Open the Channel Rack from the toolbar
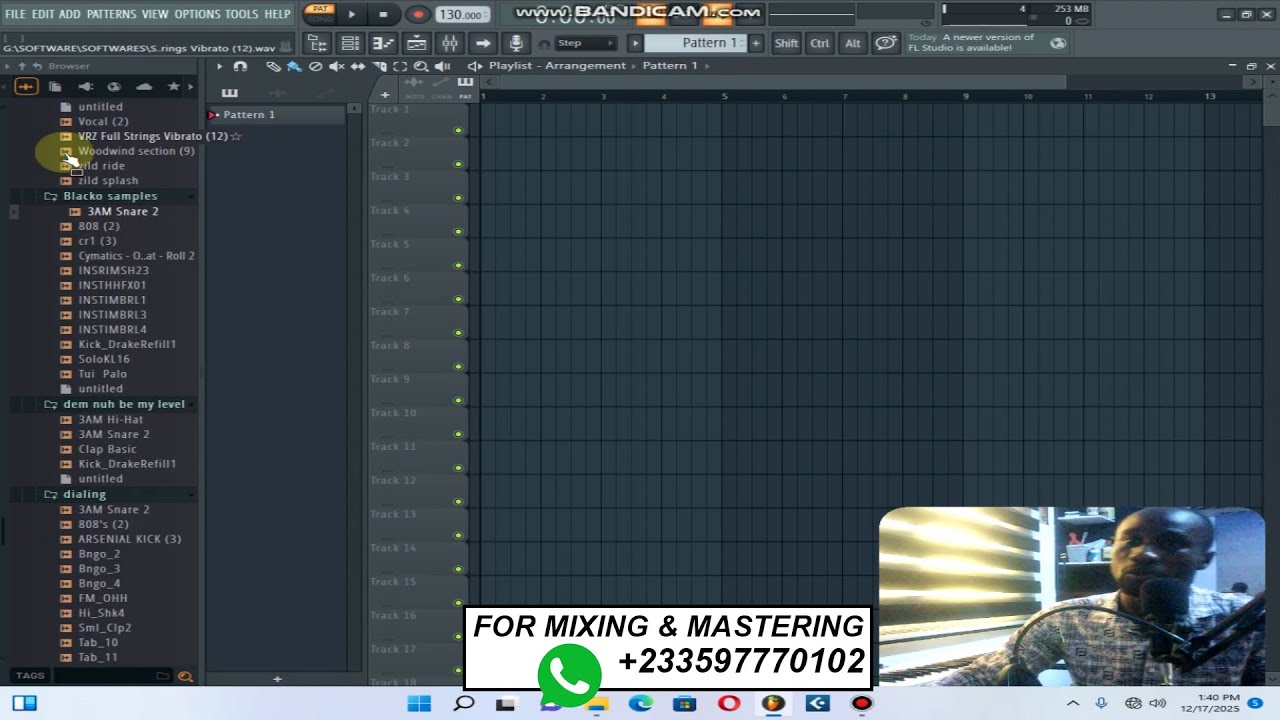 tap(350, 43)
